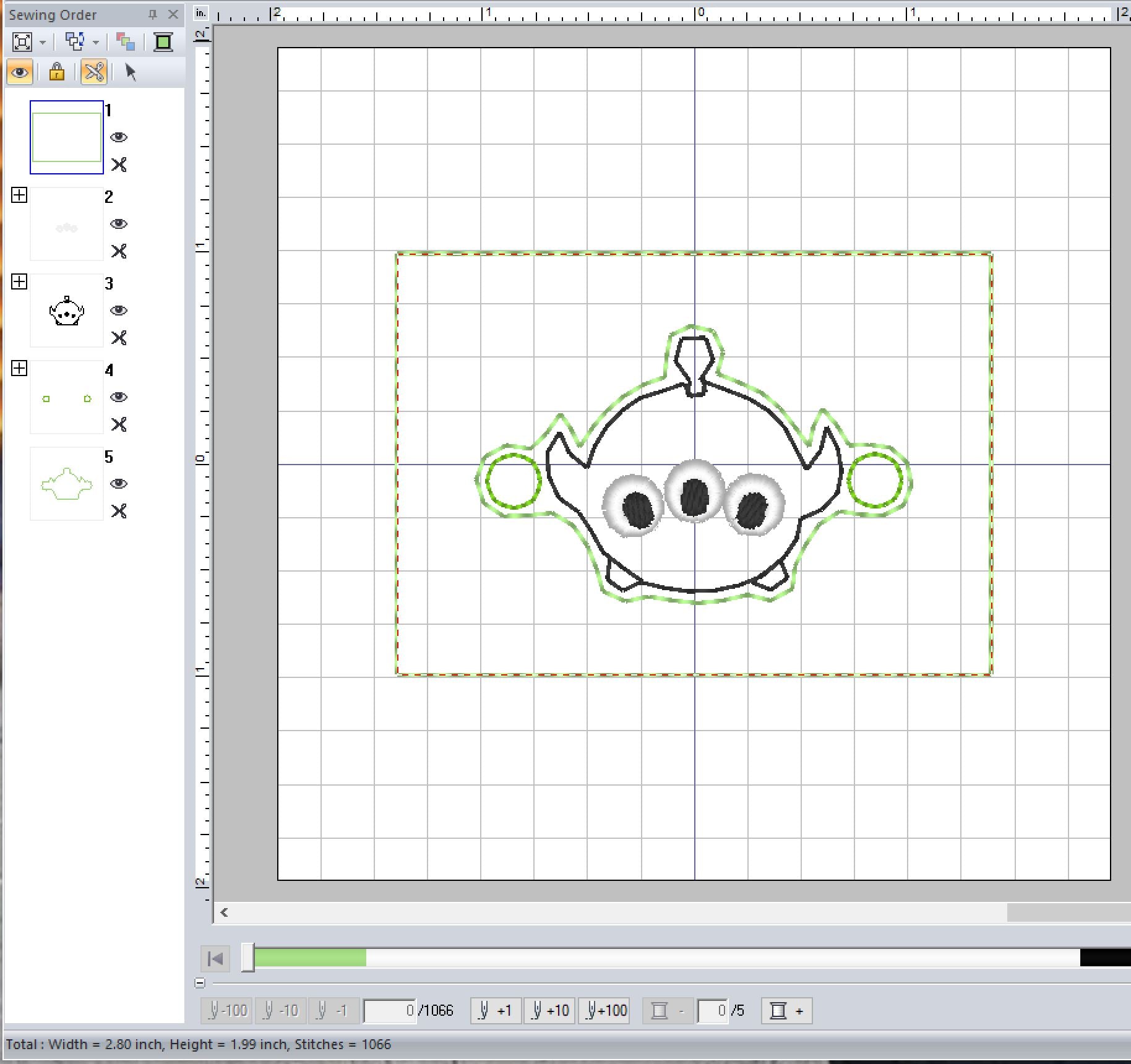The height and width of the screenshot is (1064, 1131).
Task: Hide sewing order item 4 via eye icon
Action: click(x=119, y=397)
